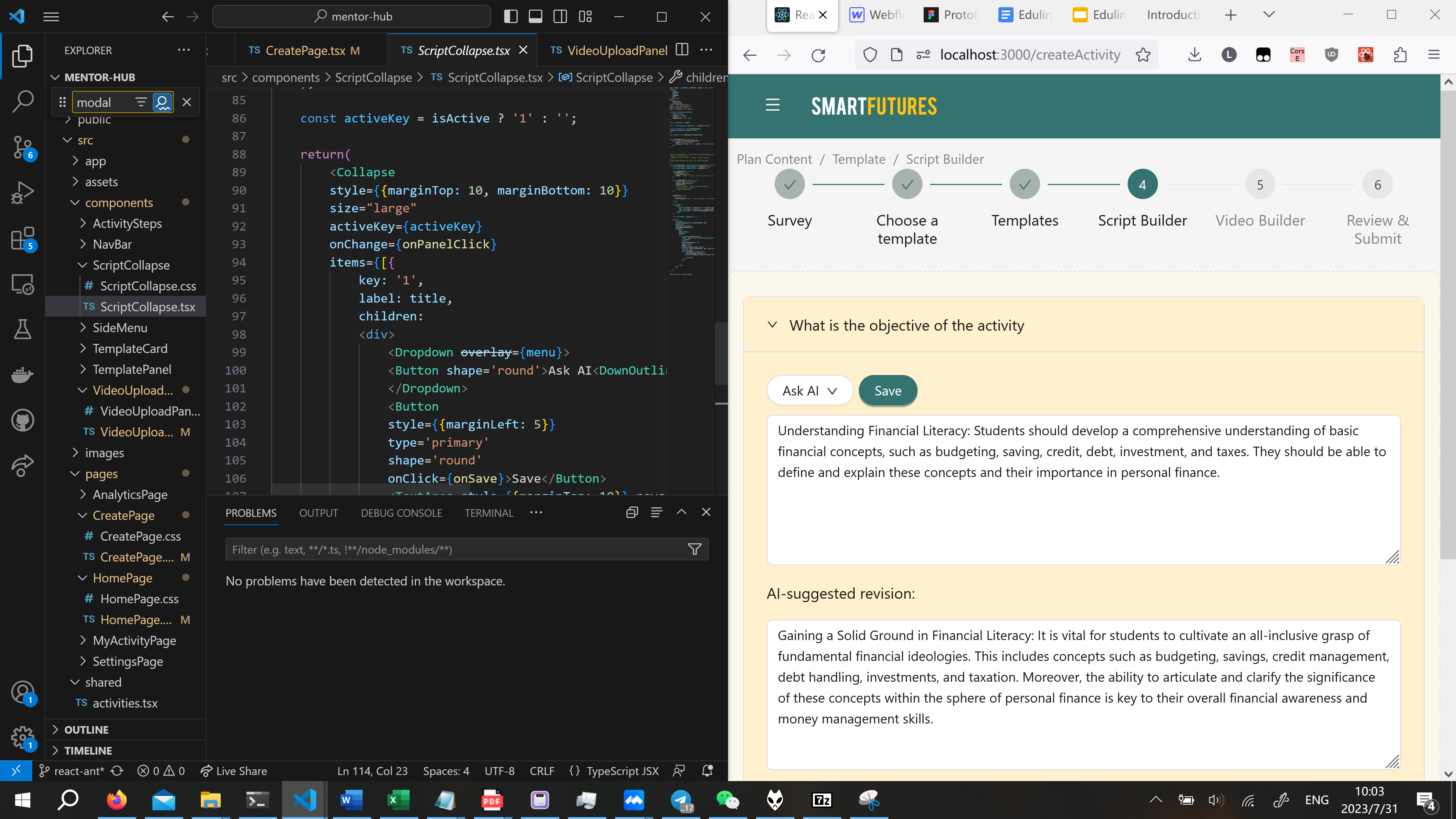Viewport: 1456px width, 819px height.
Task: Toggle the bottom panel layout button
Action: pos(535,16)
